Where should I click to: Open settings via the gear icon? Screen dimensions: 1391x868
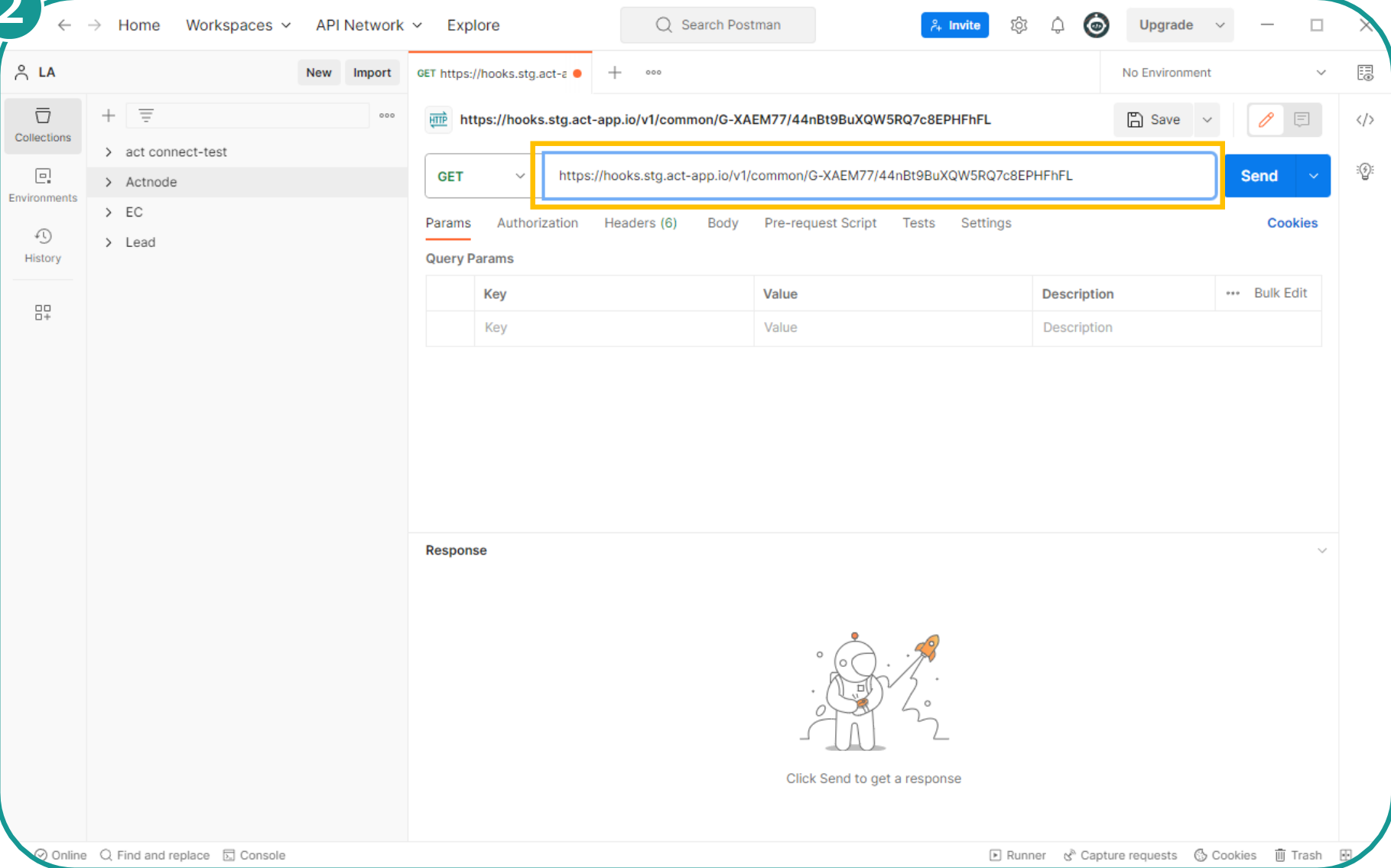click(x=1019, y=25)
